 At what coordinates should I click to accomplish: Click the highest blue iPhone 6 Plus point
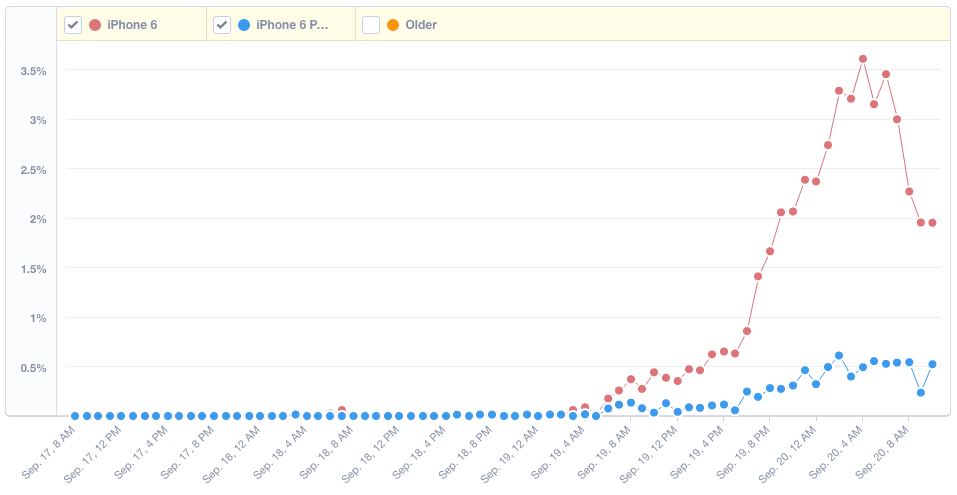pos(839,356)
